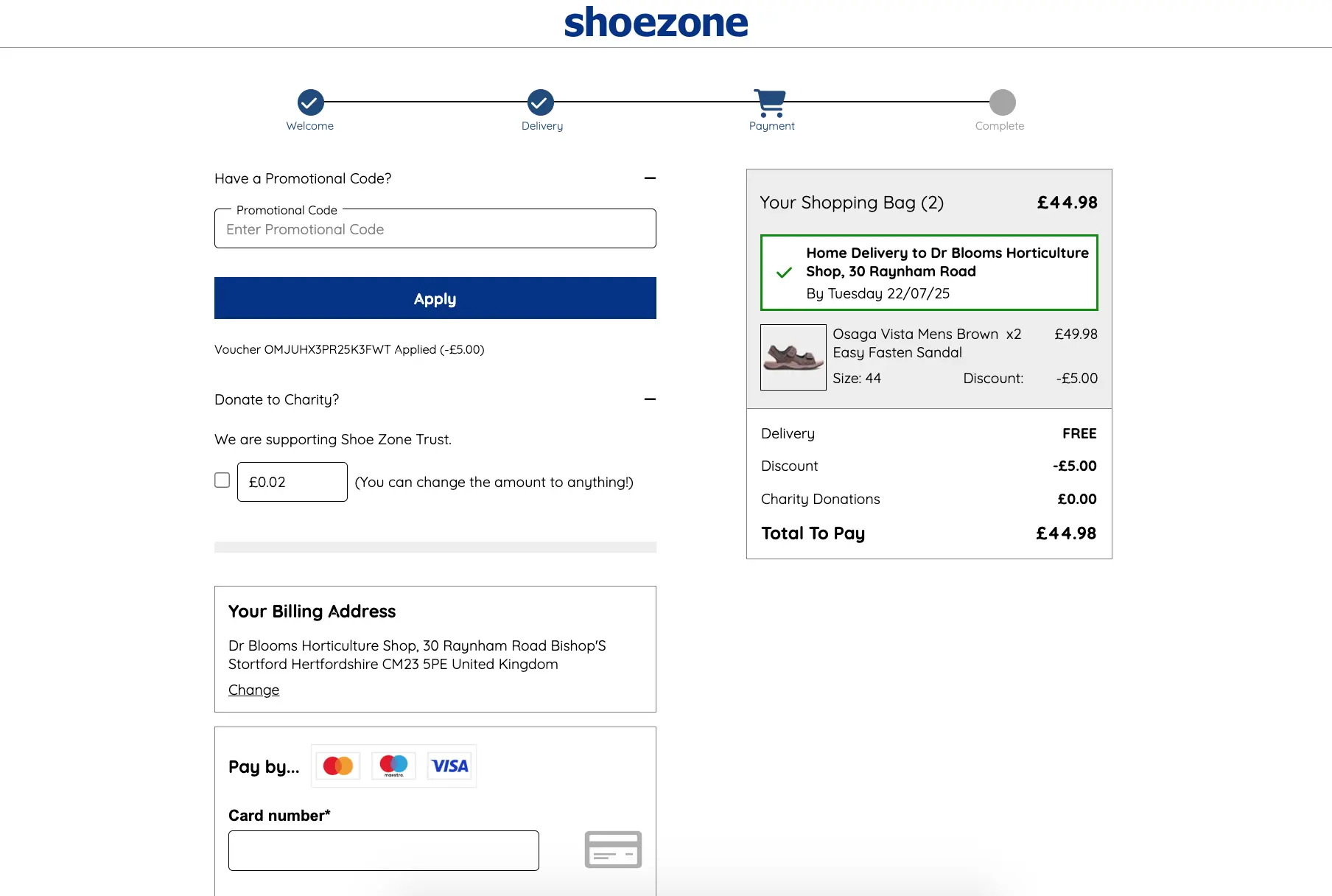This screenshot has width=1332, height=896.
Task: Click the Maestro payment icon
Action: pyautogui.click(x=393, y=766)
